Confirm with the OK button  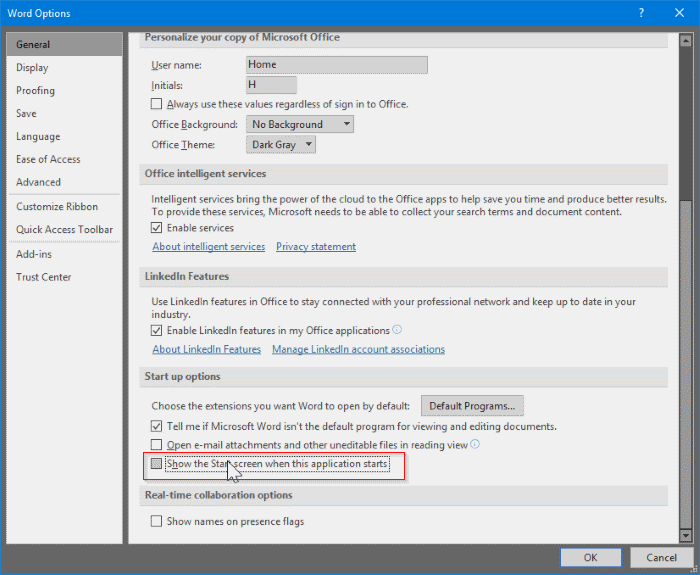coord(591,557)
